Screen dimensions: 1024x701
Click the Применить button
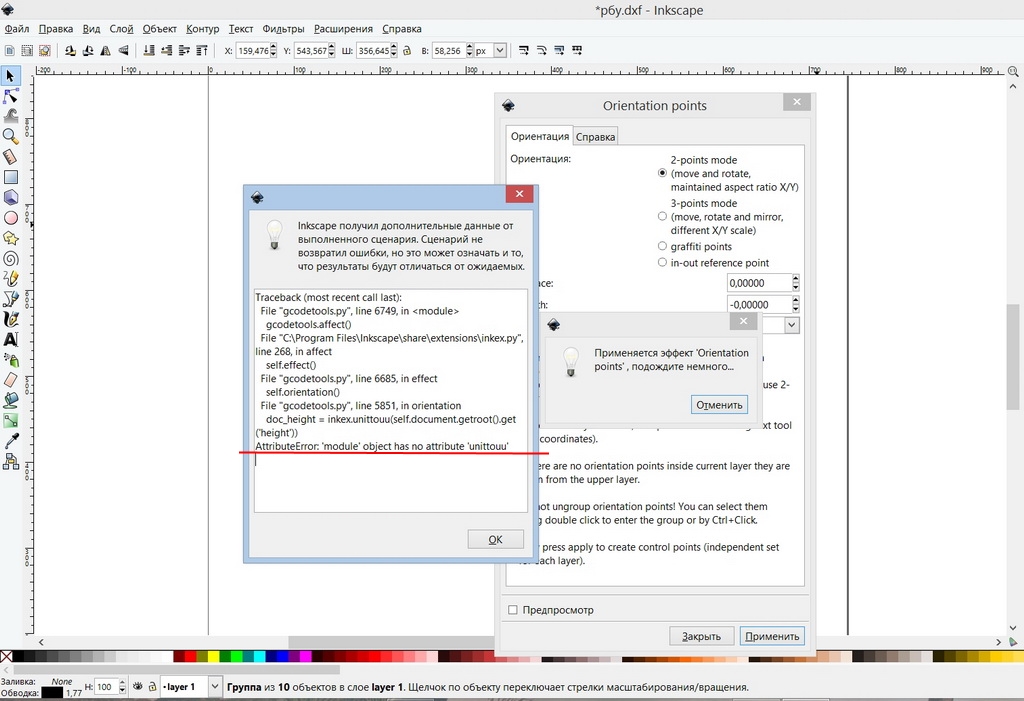pyautogui.click(x=772, y=636)
